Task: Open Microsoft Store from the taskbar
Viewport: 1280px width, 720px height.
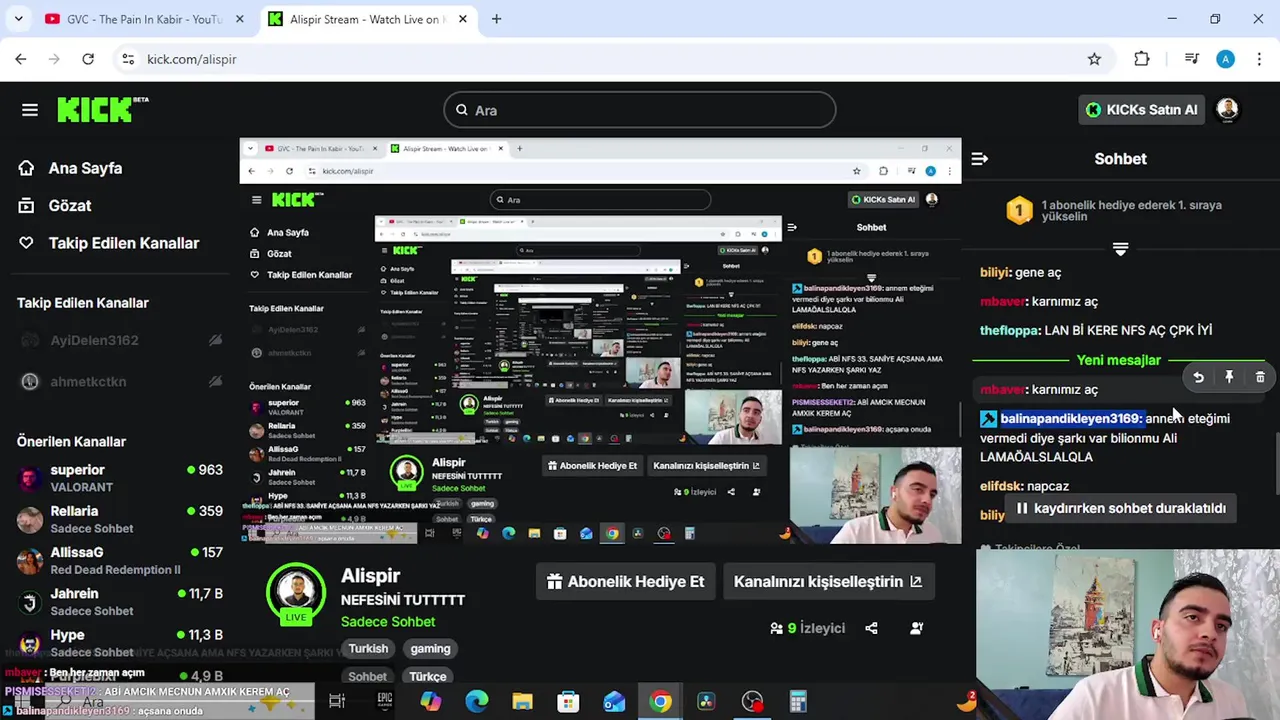Action: tap(568, 702)
